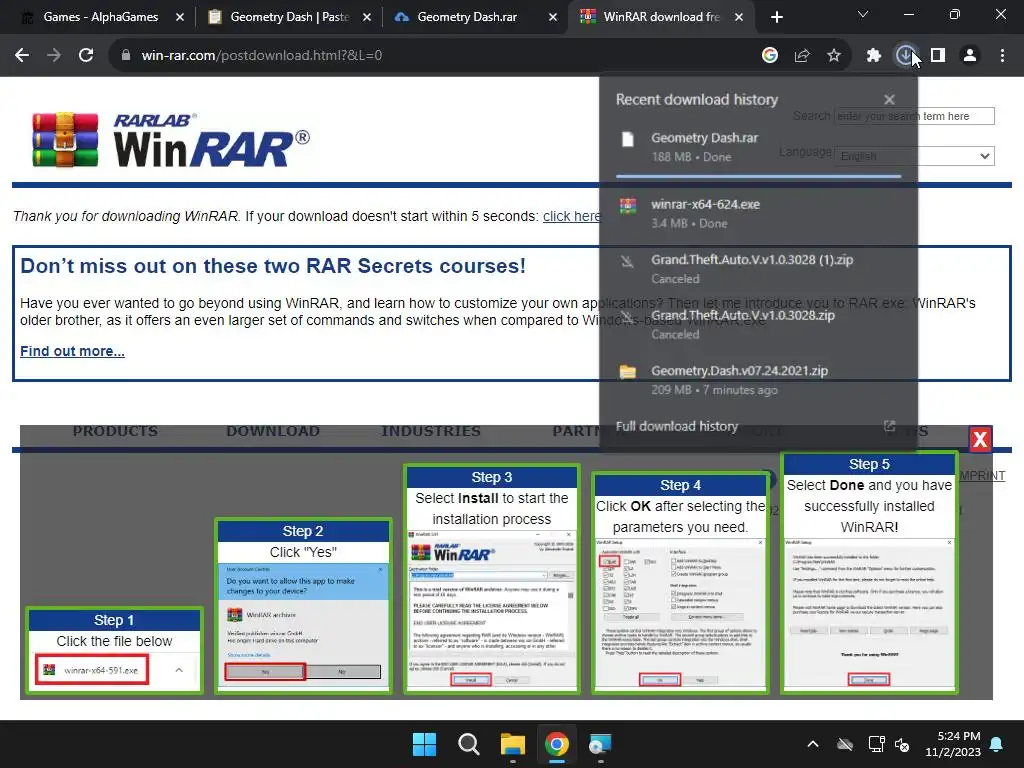Open the PRODUCTS menu

pyautogui.click(x=115, y=431)
